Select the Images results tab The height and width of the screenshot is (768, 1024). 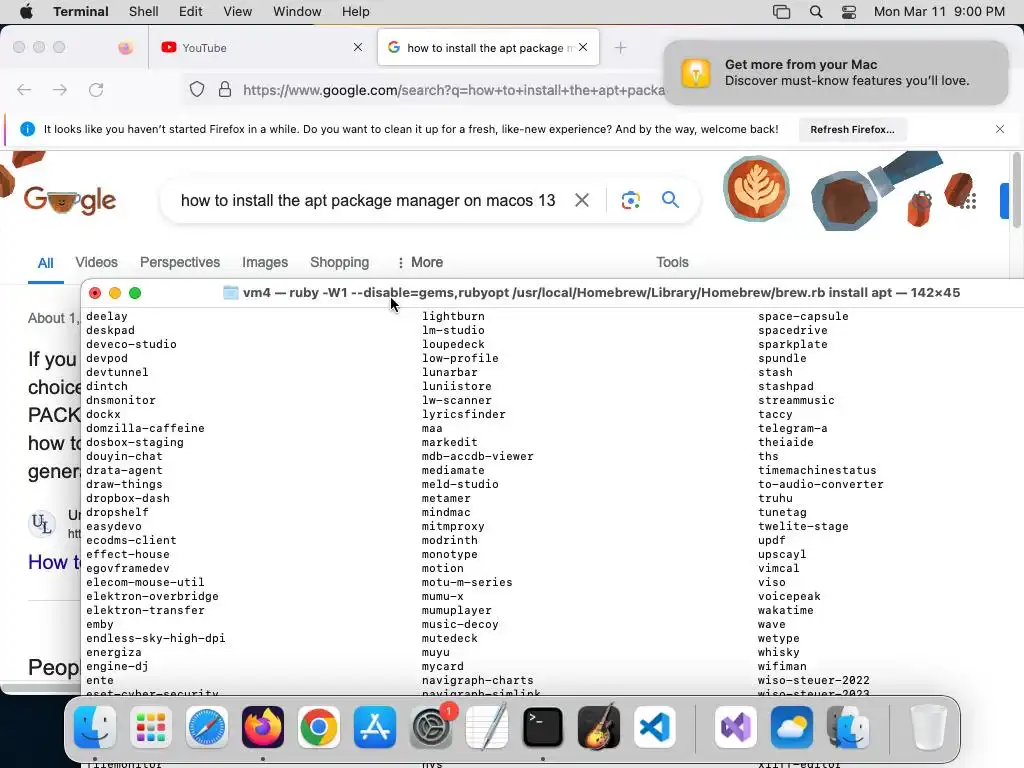point(264,263)
